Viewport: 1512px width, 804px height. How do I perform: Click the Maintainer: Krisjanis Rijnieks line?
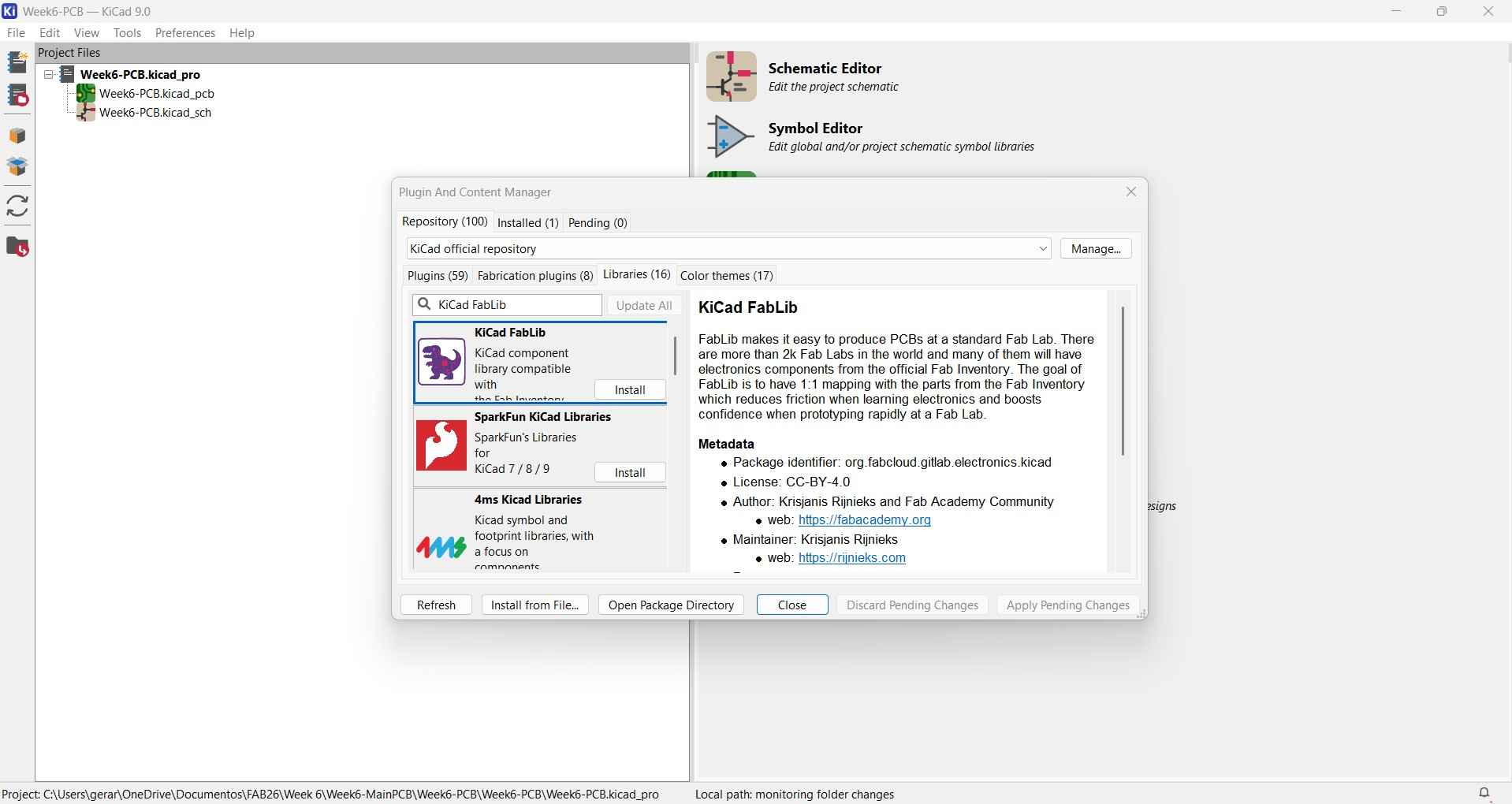coord(815,540)
